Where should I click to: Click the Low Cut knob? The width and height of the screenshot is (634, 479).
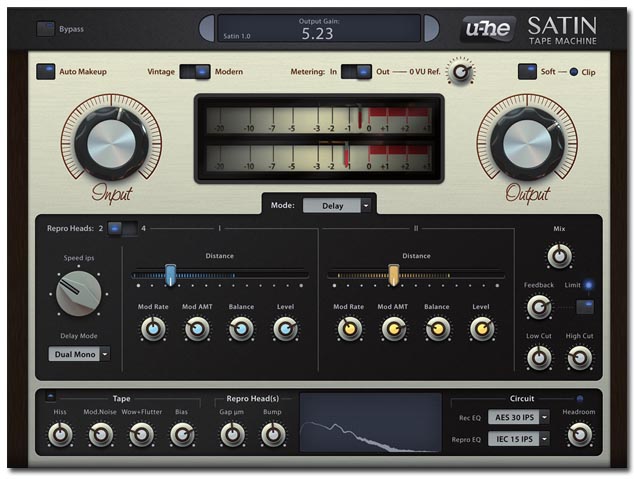point(539,358)
